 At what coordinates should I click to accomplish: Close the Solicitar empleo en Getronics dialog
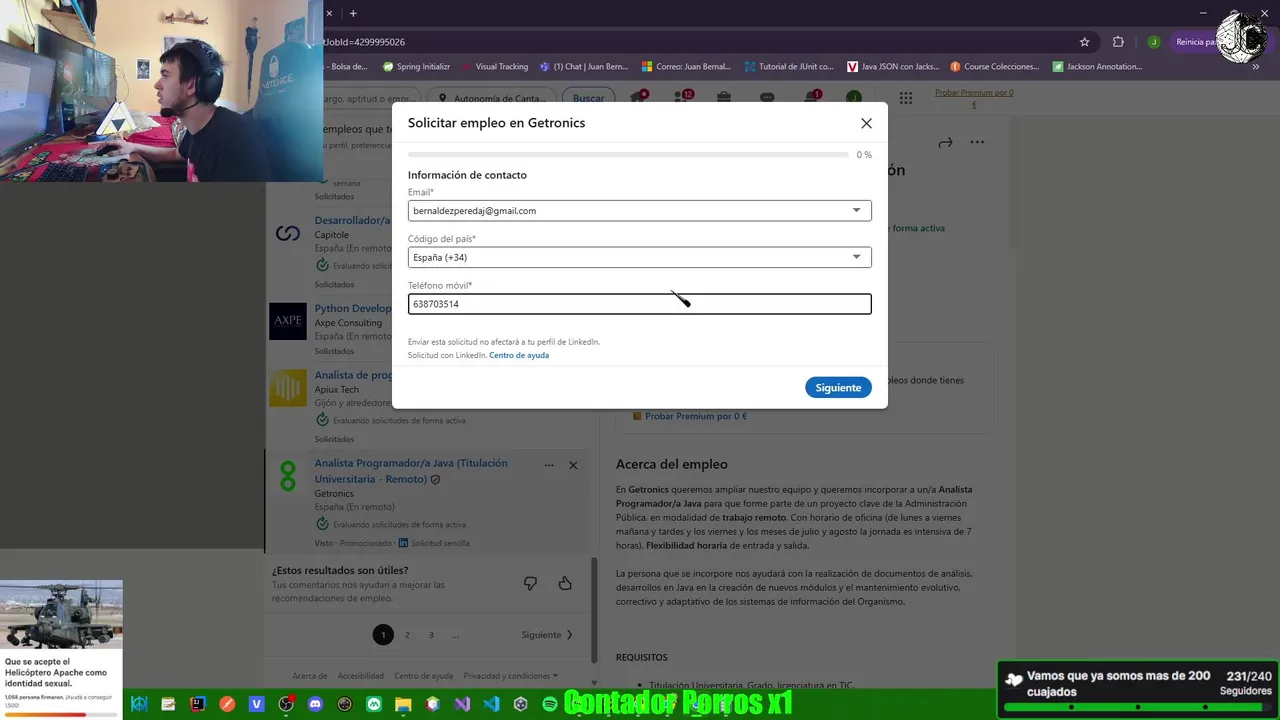coord(866,123)
